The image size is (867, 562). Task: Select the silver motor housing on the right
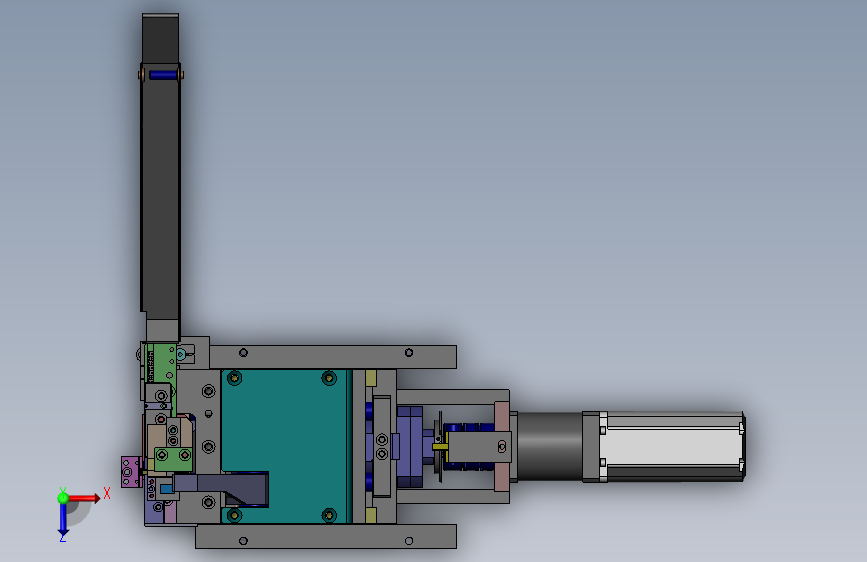(x=672, y=446)
